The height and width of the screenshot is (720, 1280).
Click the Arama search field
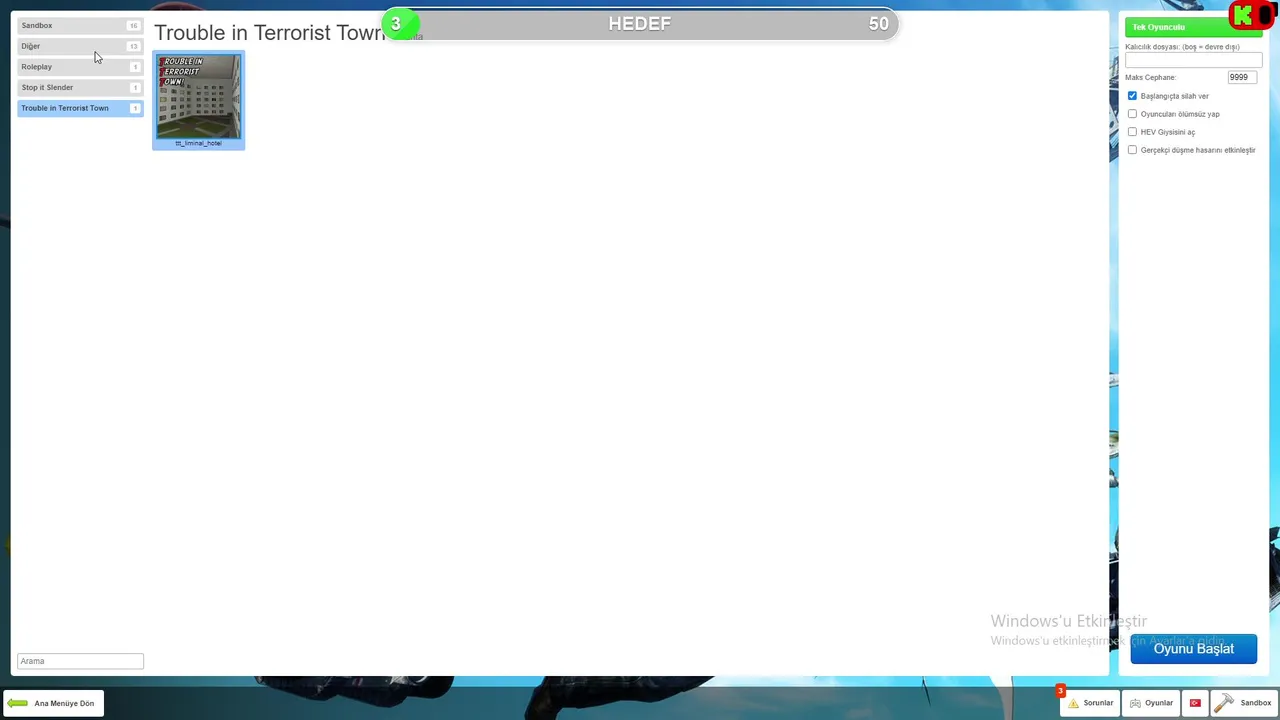(x=80, y=661)
